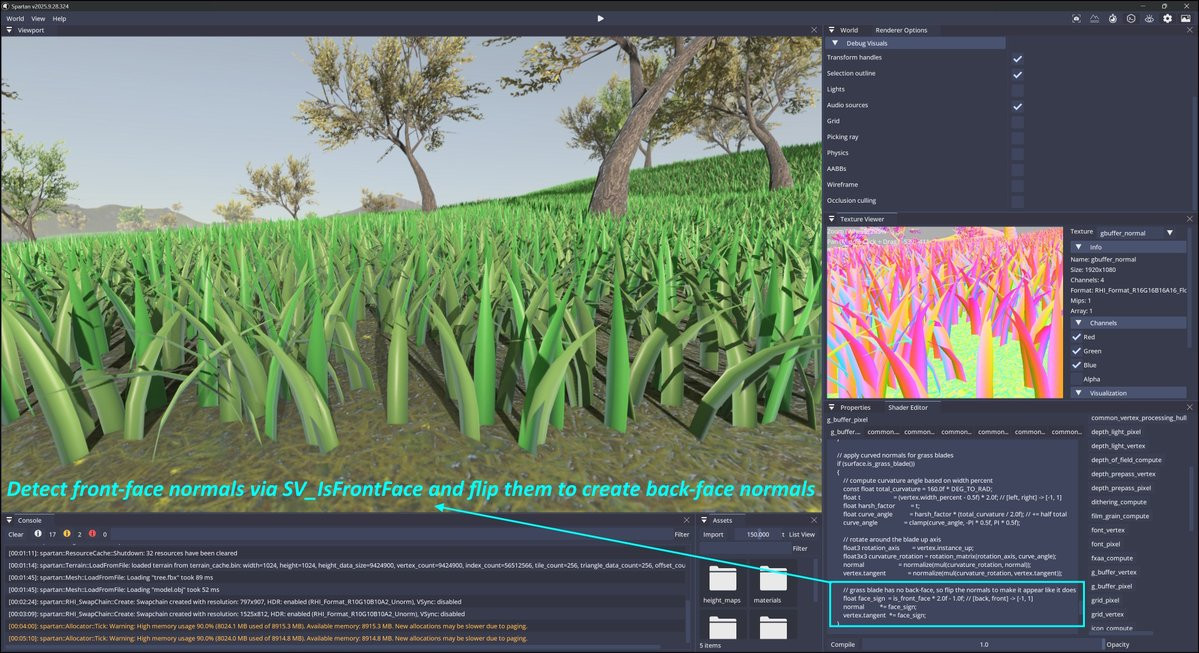The width and height of the screenshot is (1199, 653).
Task: Switch Assets to List View
Action: [801, 534]
